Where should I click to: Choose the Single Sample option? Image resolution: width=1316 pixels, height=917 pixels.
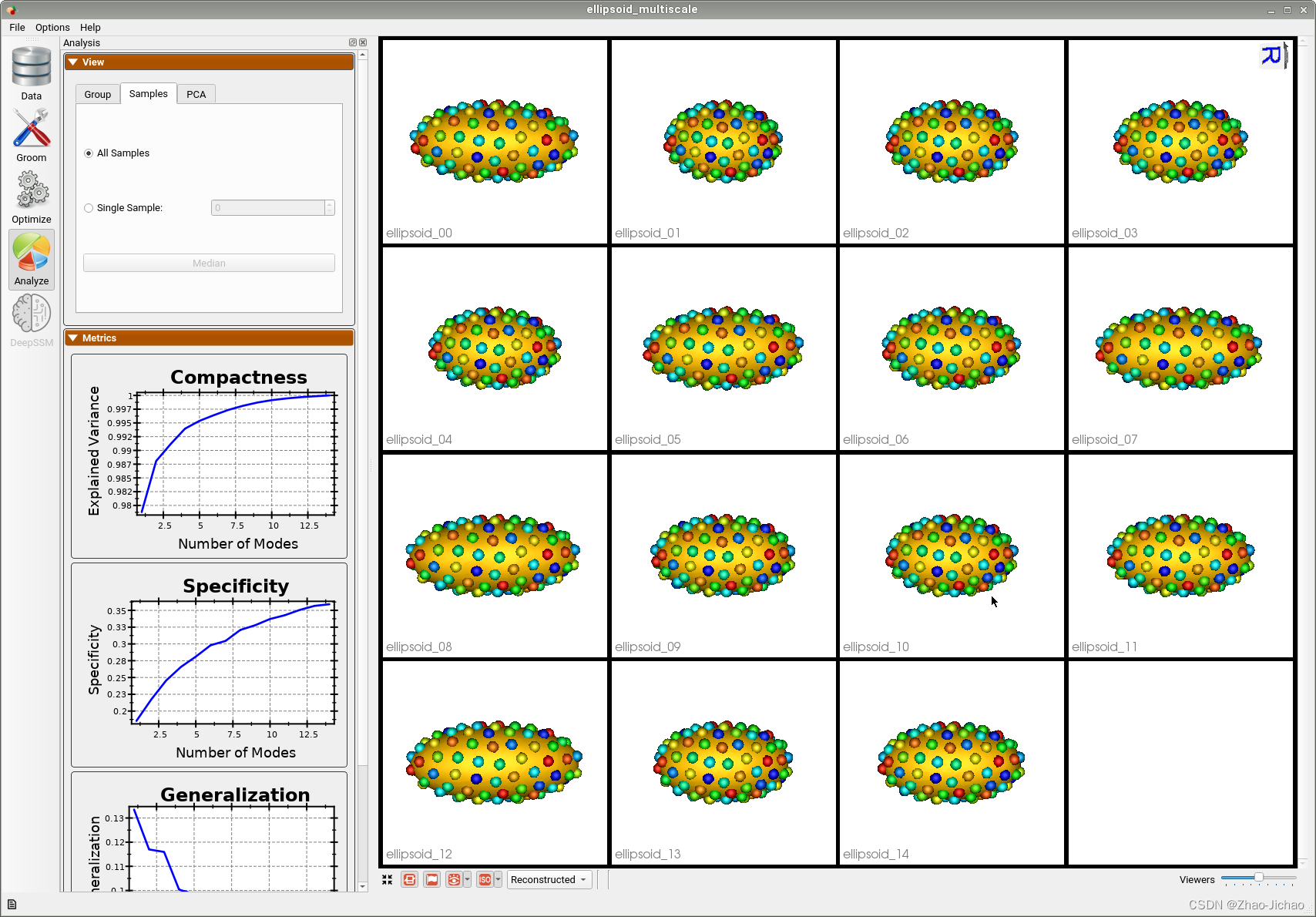tap(89, 208)
